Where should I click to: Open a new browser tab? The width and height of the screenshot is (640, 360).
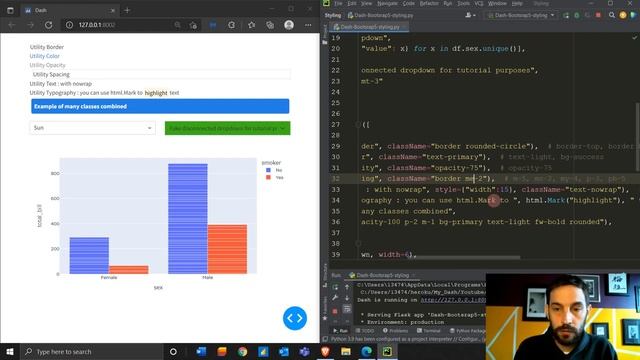point(127,10)
